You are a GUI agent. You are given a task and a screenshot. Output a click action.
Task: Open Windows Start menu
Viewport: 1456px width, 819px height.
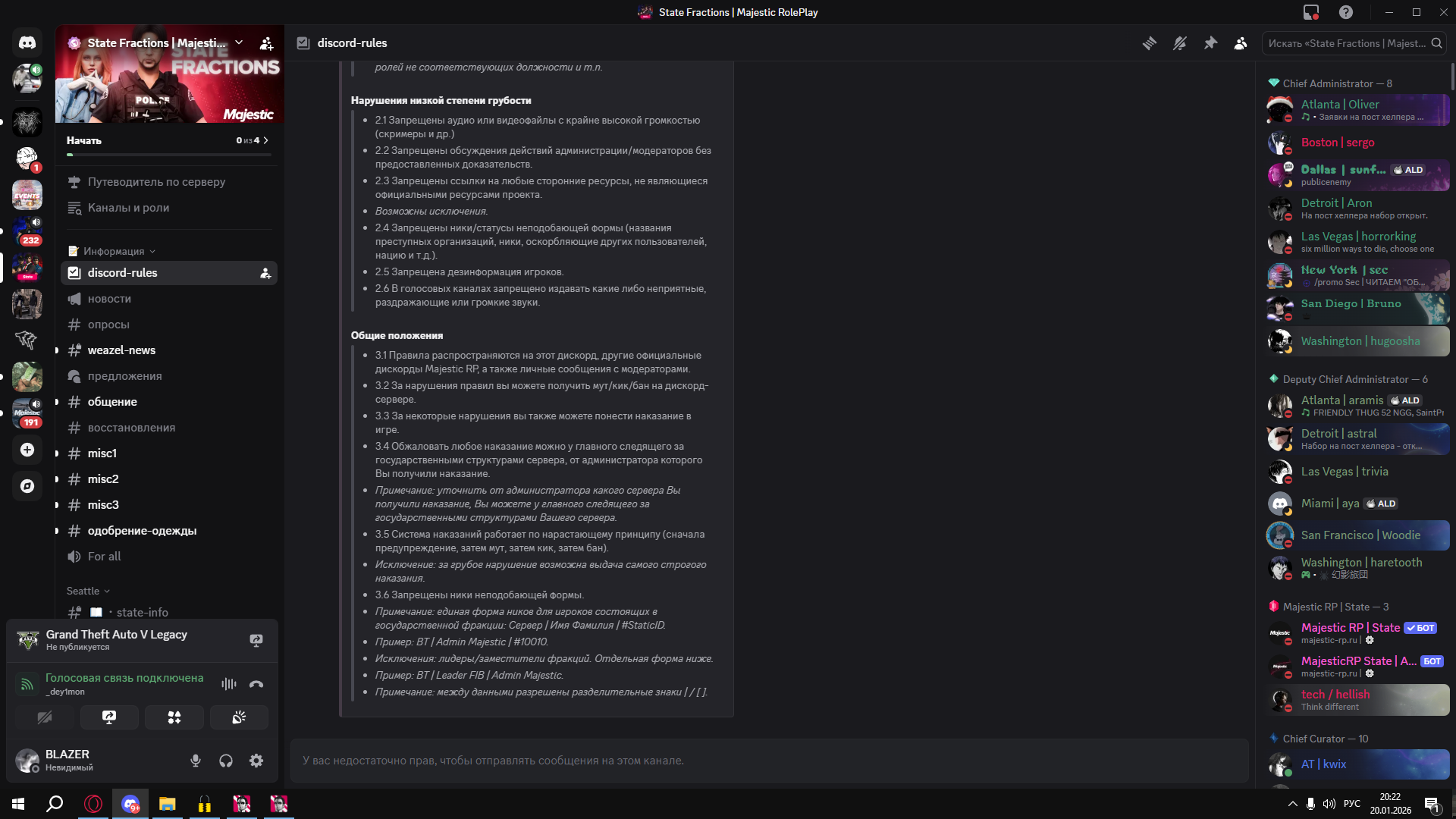18,804
